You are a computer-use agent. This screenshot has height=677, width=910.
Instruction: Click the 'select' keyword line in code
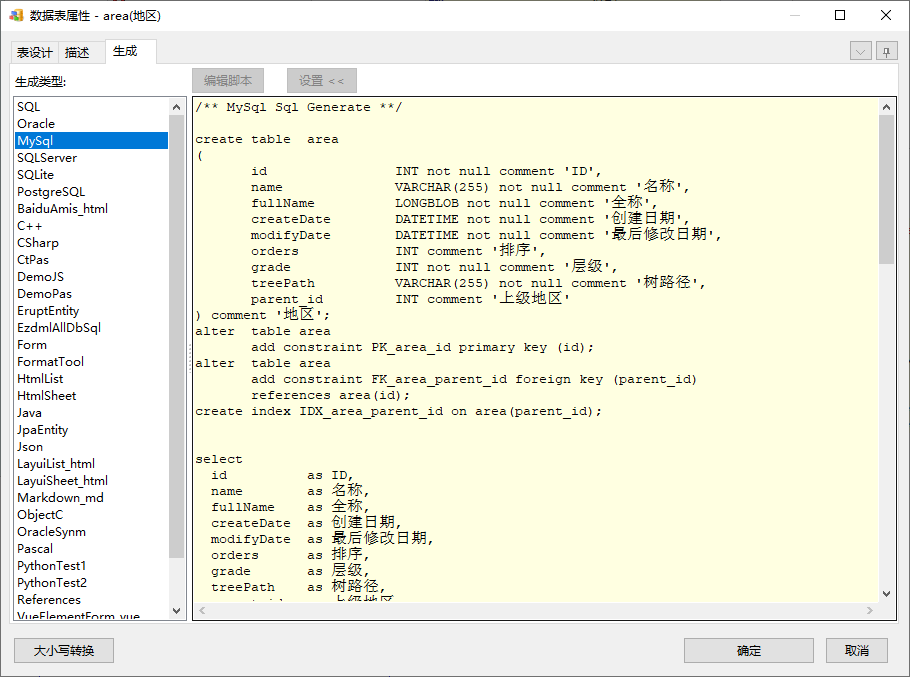coord(219,459)
